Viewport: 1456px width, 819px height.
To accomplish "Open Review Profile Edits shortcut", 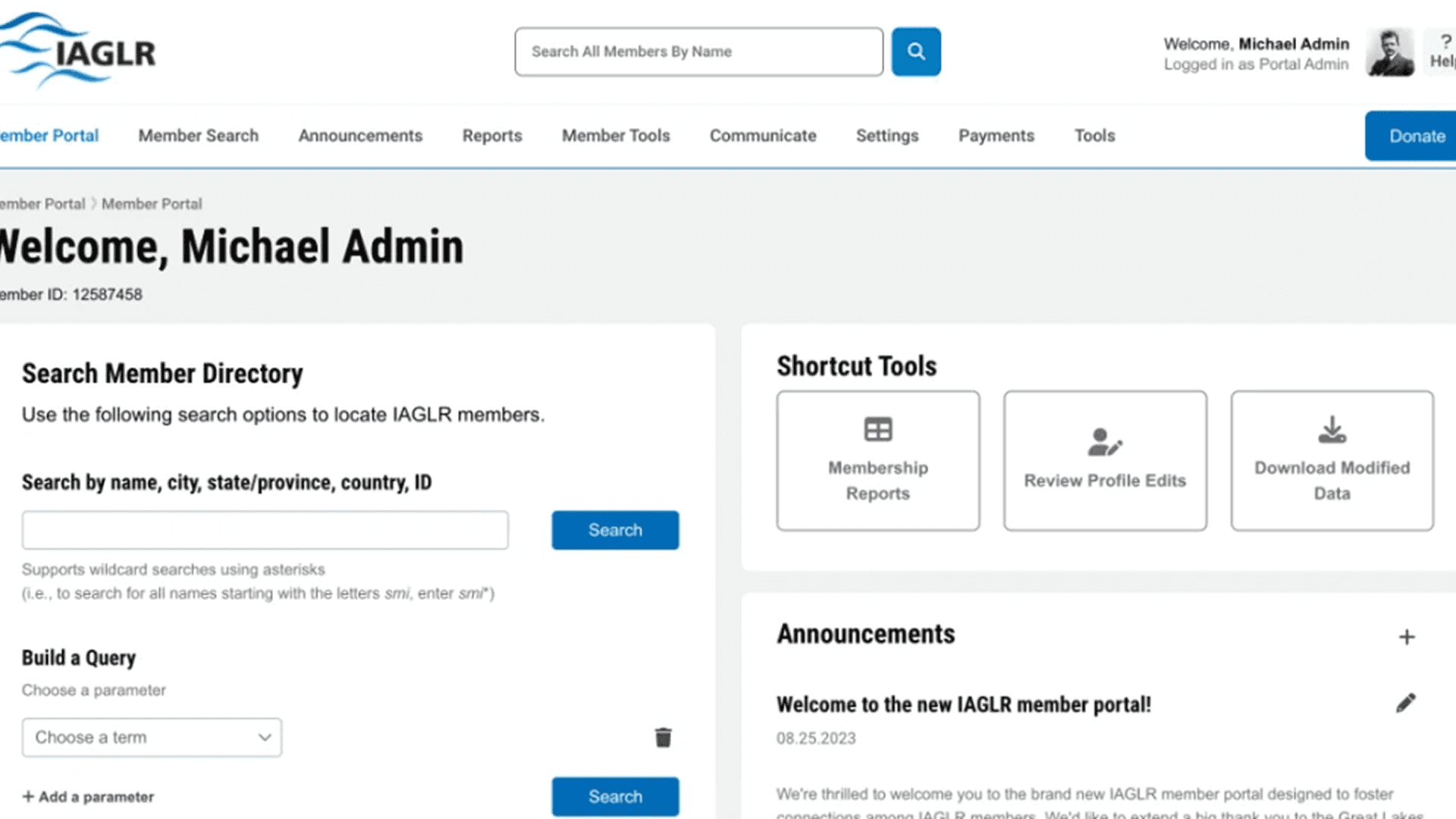I will 1104,460.
